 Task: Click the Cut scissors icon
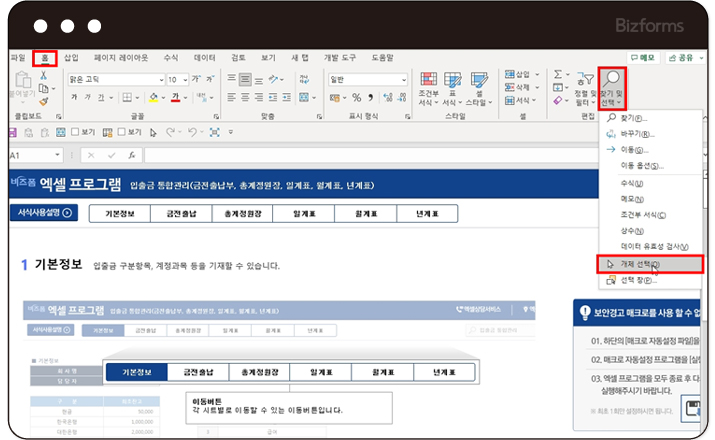(44, 77)
